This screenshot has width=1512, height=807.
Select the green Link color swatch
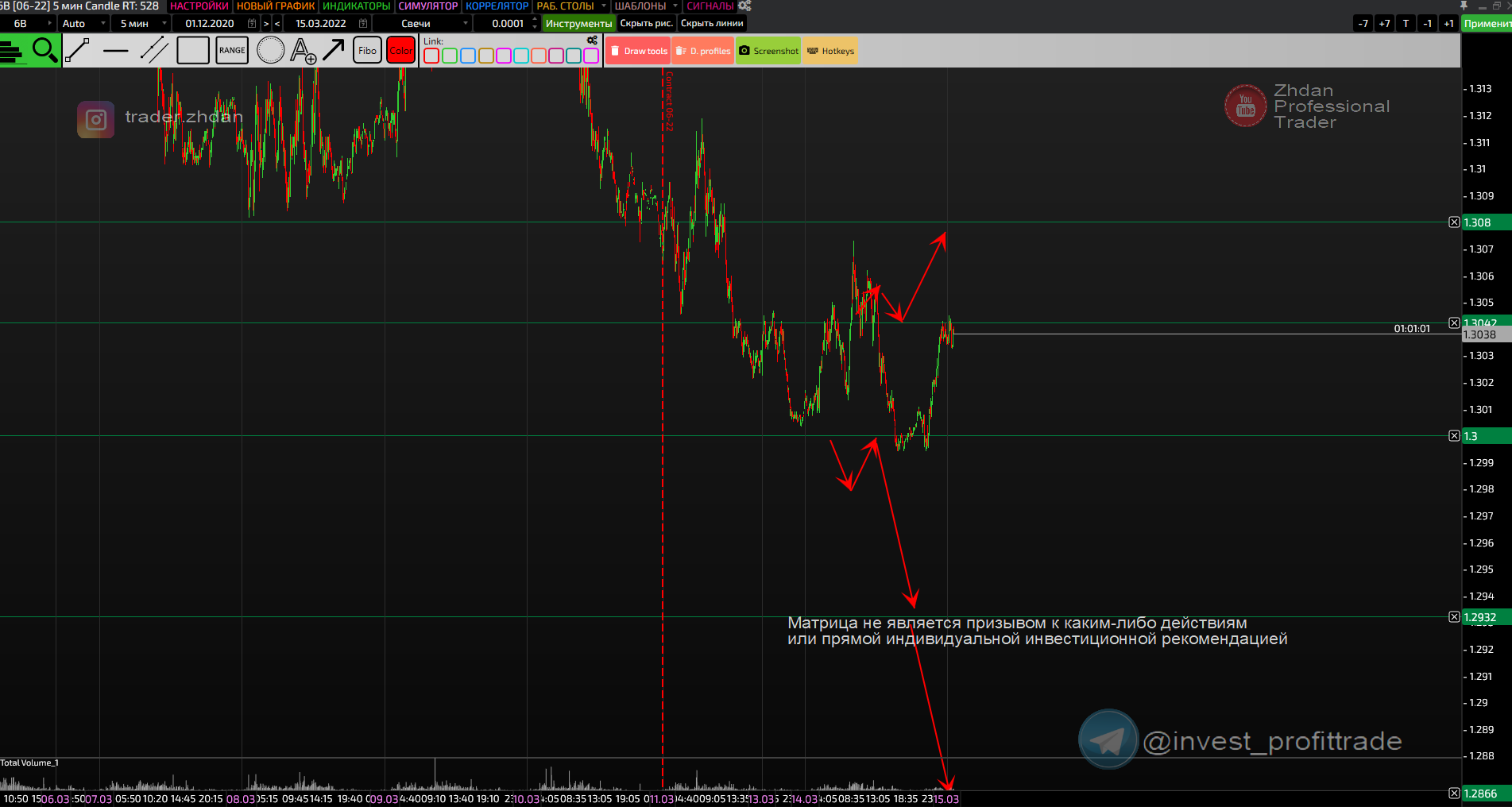pos(450,56)
